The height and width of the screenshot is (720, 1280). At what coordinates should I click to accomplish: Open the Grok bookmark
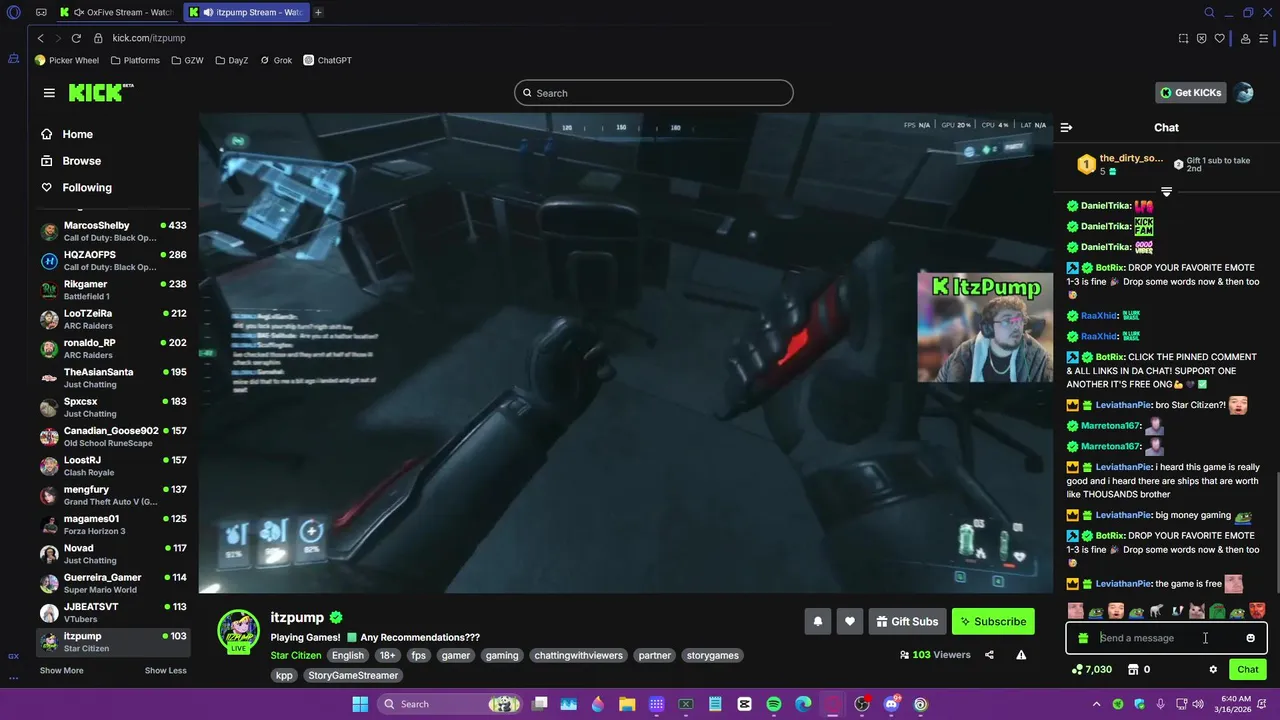(x=276, y=60)
